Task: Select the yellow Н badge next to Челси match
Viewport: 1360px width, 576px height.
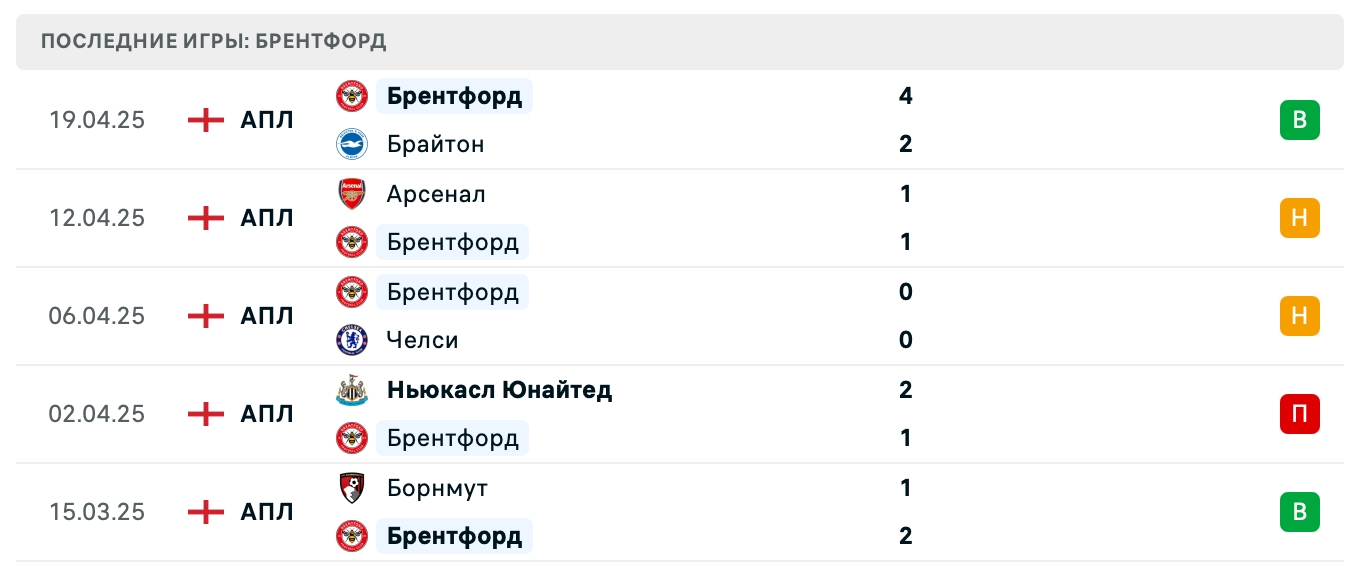Action: click(1300, 316)
